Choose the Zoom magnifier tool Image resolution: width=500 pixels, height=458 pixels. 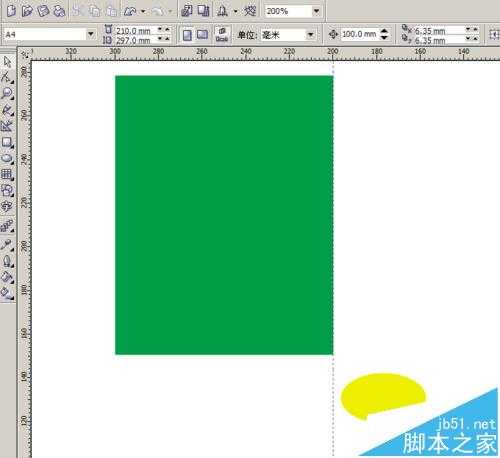coord(7,94)
